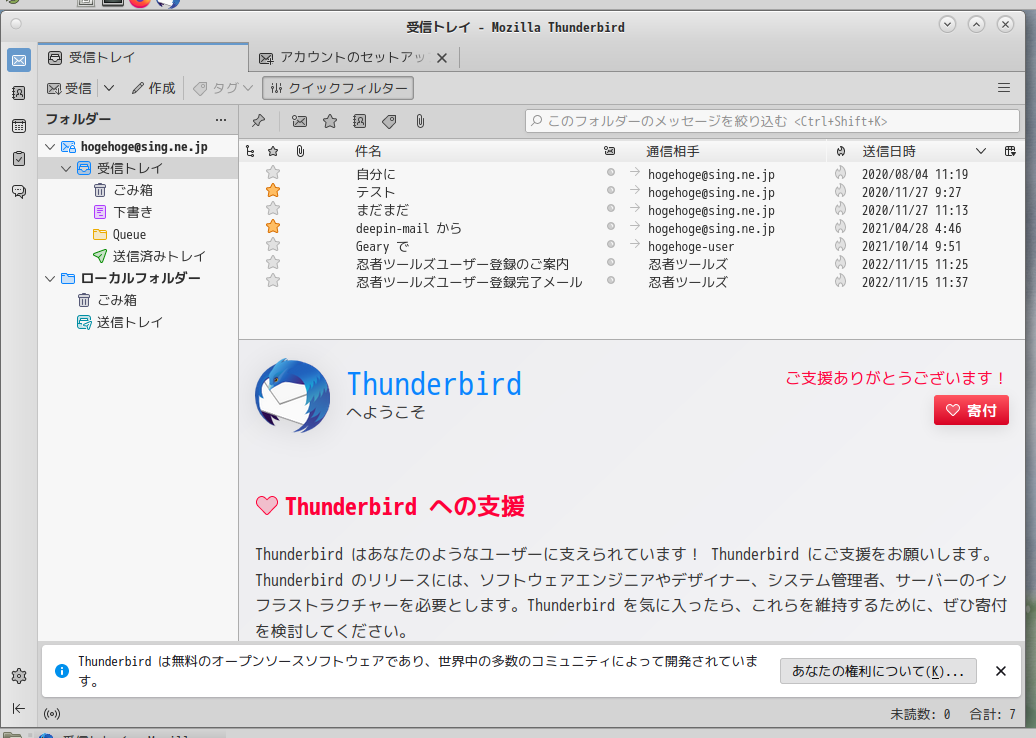Open the Calendar space
The image size is (1036, 738).
tap(19, 126)
